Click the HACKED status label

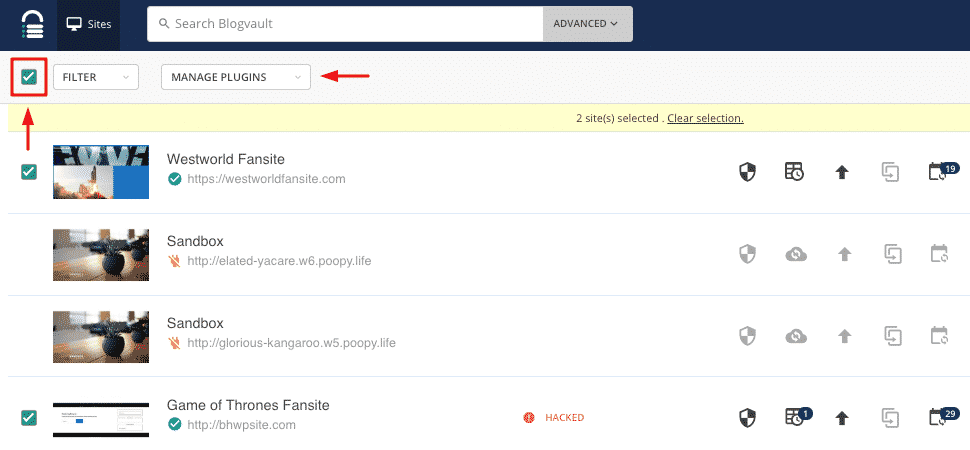(564, 418)
